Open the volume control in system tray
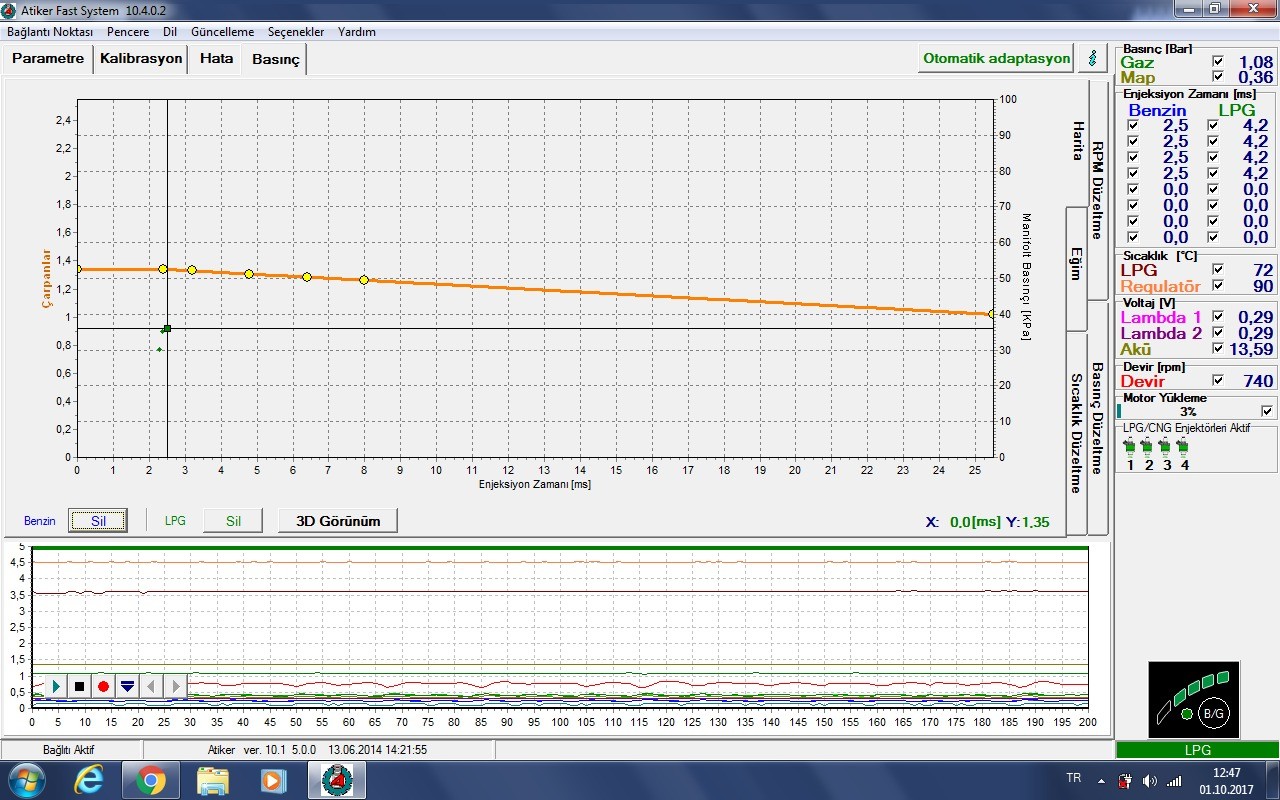 click(x=1149, y=780)
